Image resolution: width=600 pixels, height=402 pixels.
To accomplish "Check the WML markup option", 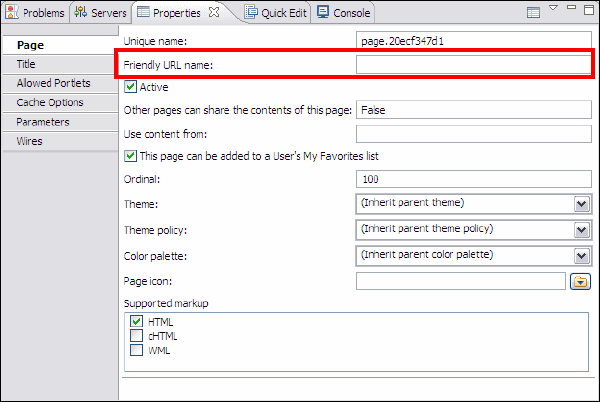I will coord(136,350).
